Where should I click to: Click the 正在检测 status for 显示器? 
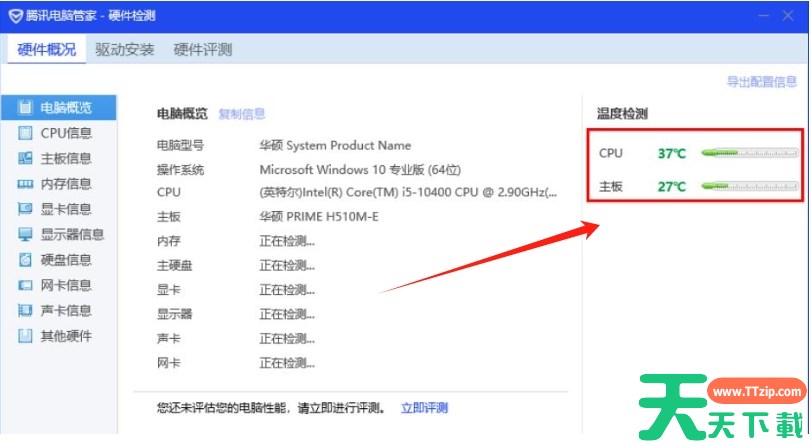[x=287, y=314]
